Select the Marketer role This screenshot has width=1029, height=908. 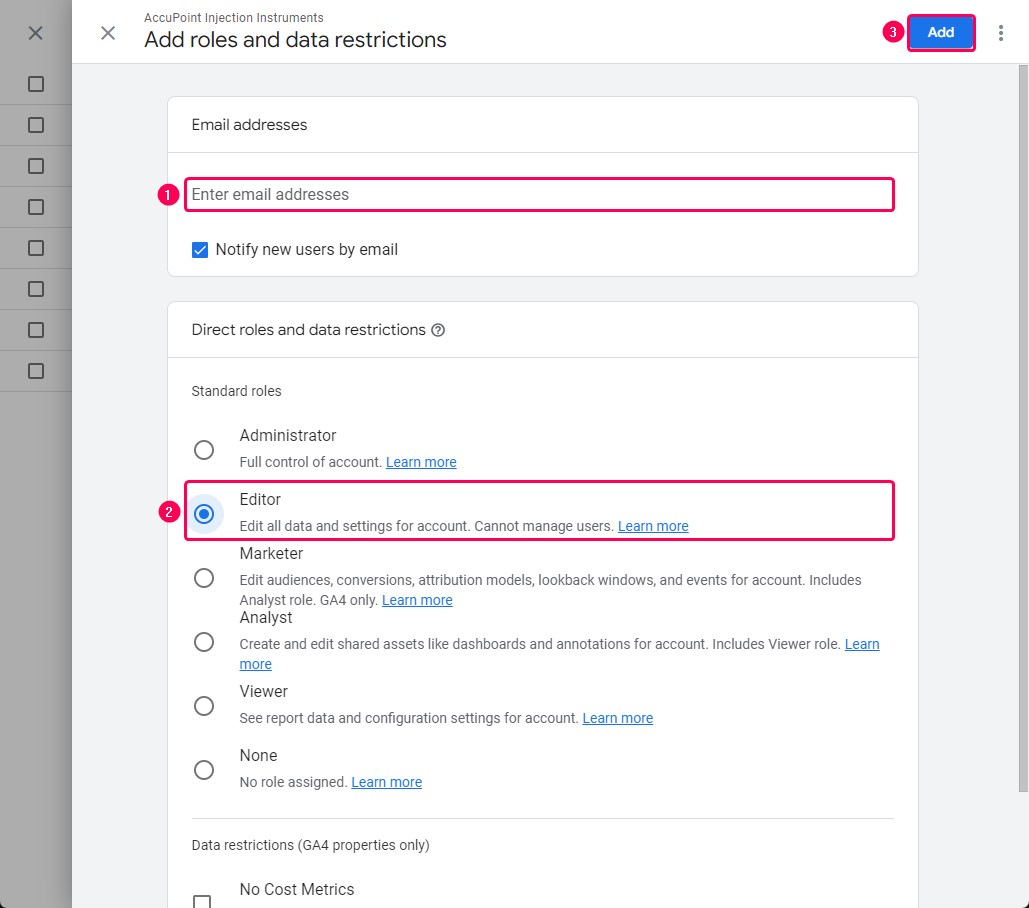coord(203,577)
